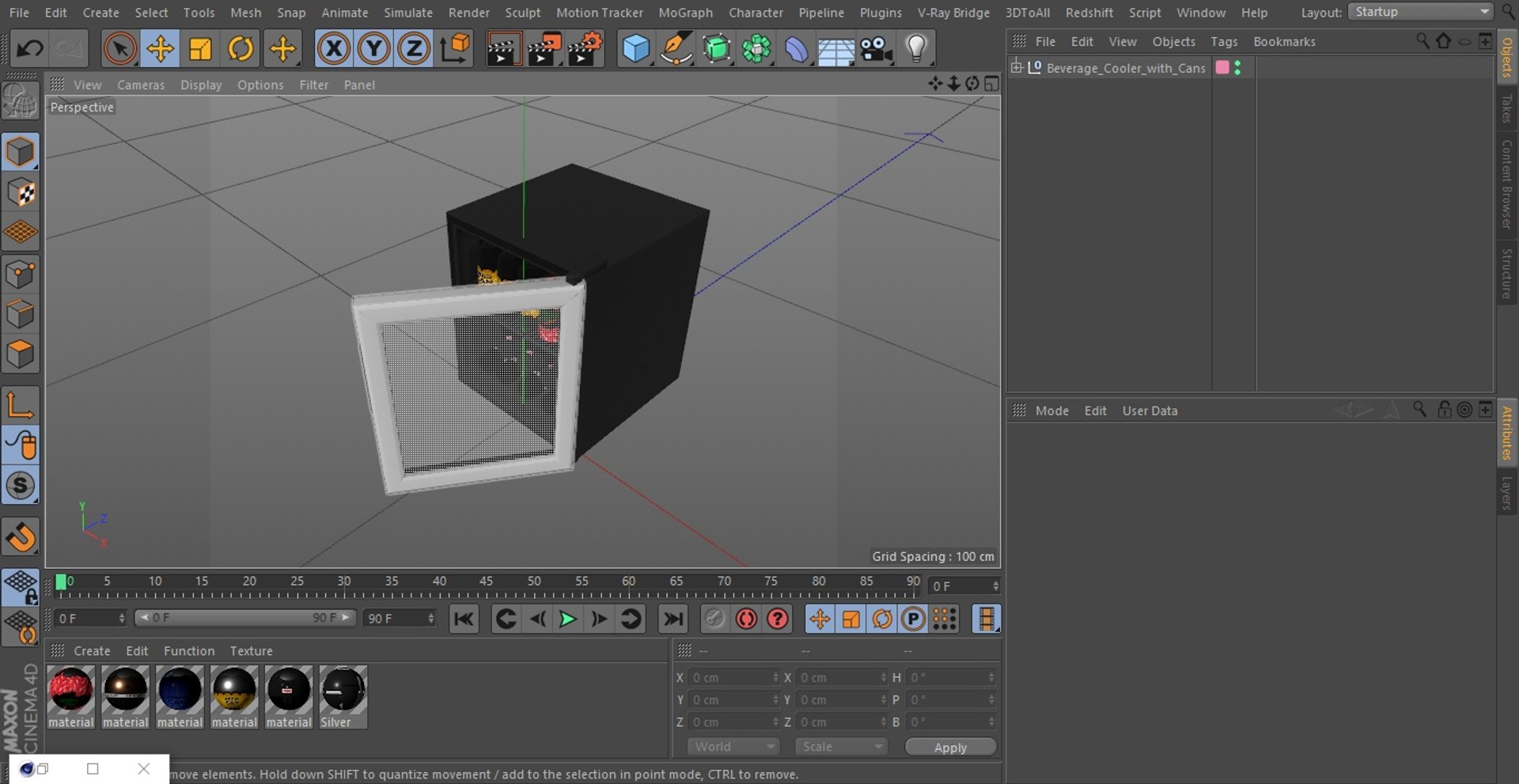Open the Layout Startup dropdown
The width and height of the screenshot is (1519, 784).
pos(1421,12)
